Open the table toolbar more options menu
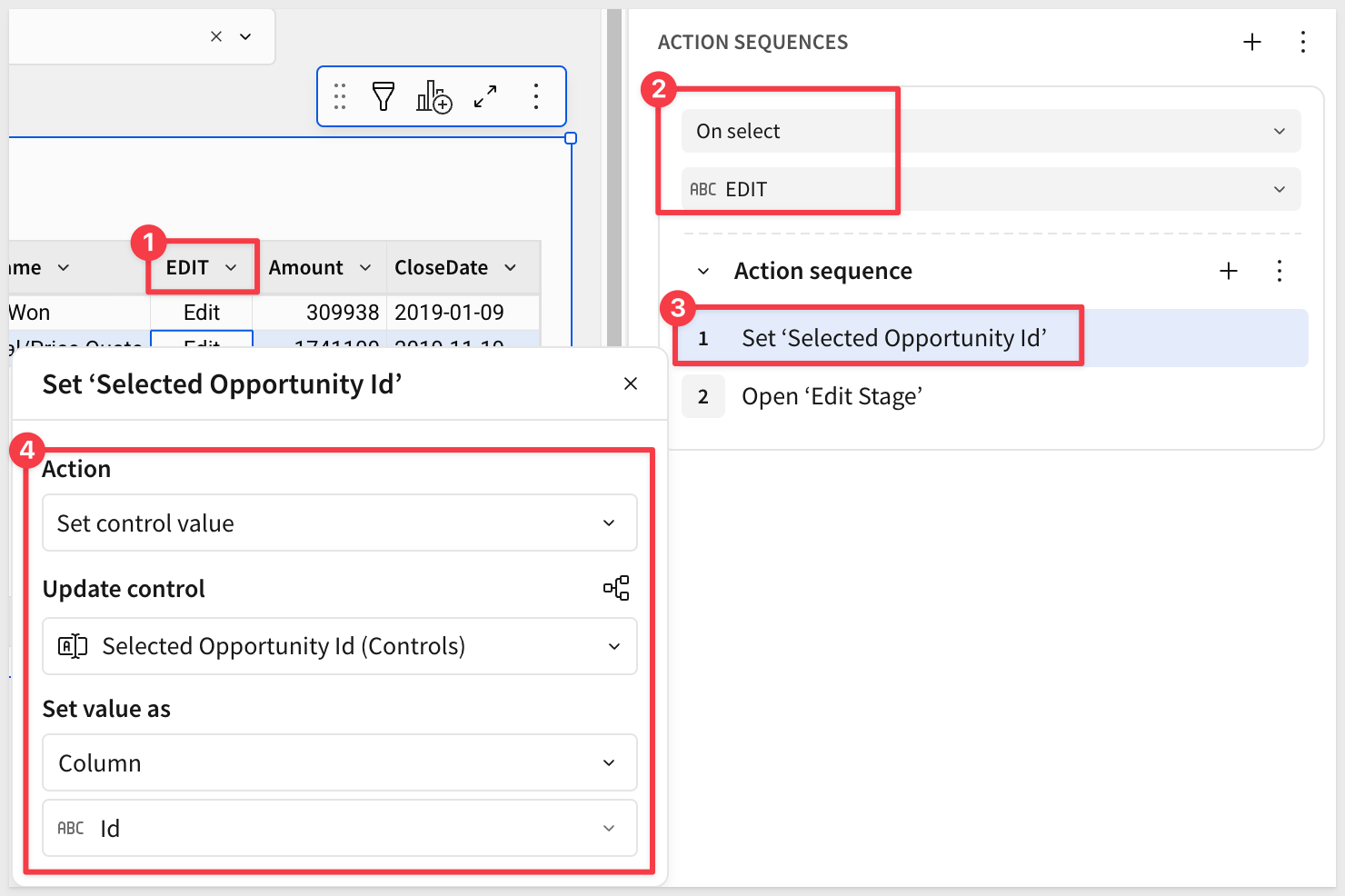 point(536,96)
